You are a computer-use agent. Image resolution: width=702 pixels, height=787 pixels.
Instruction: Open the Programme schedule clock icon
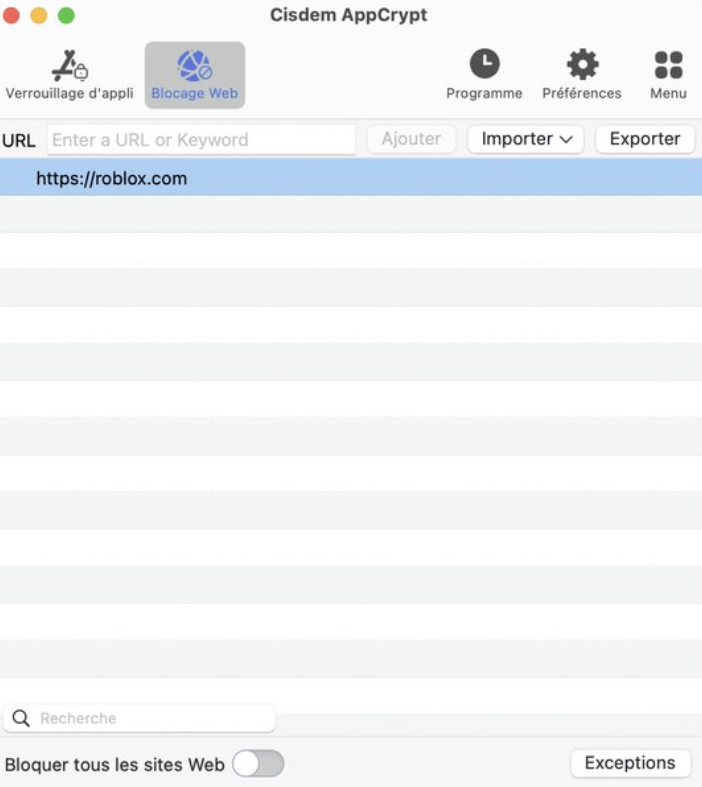484,64
